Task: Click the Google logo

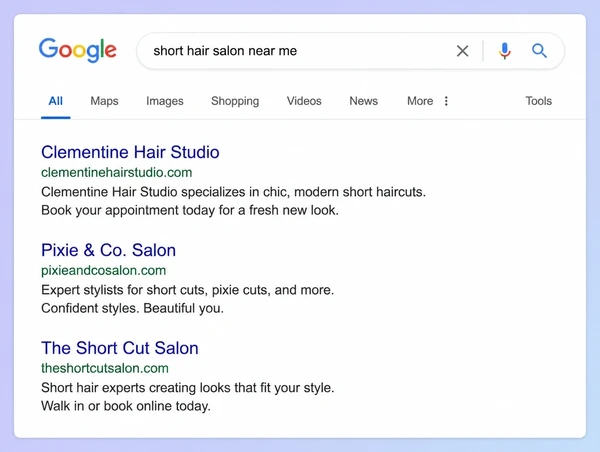Action: [78, 50]
